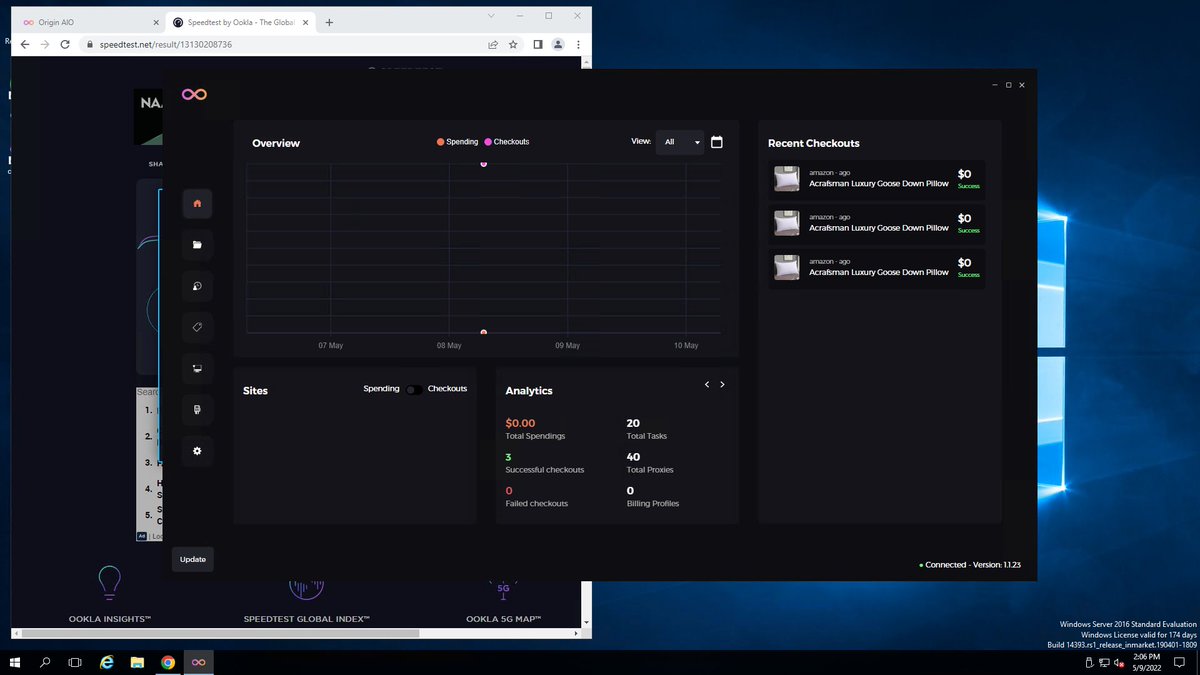Click the pink Checkouts data point at top of chart
This screenshot has height=675, width=1200.
point(484,164)
